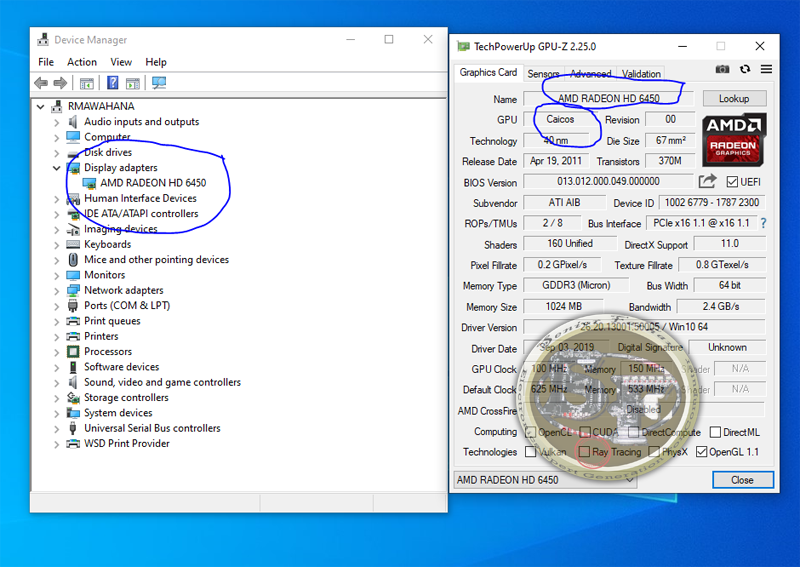Viewport: 800px width, 567px height.
Task: Click the Name field AMD RADEON HD 6450
Action: 609,98
